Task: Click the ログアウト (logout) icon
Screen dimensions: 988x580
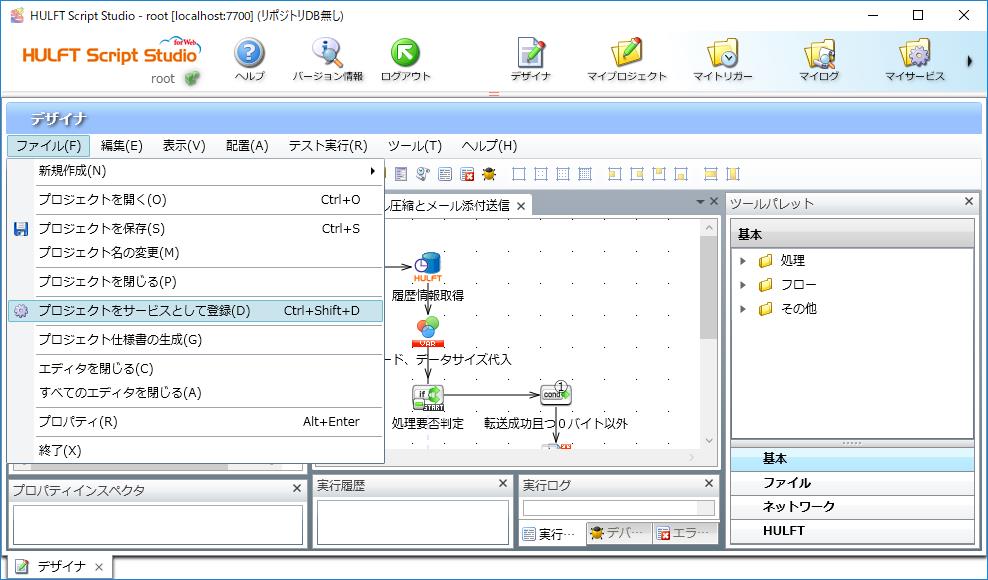Action: [405, 55]
